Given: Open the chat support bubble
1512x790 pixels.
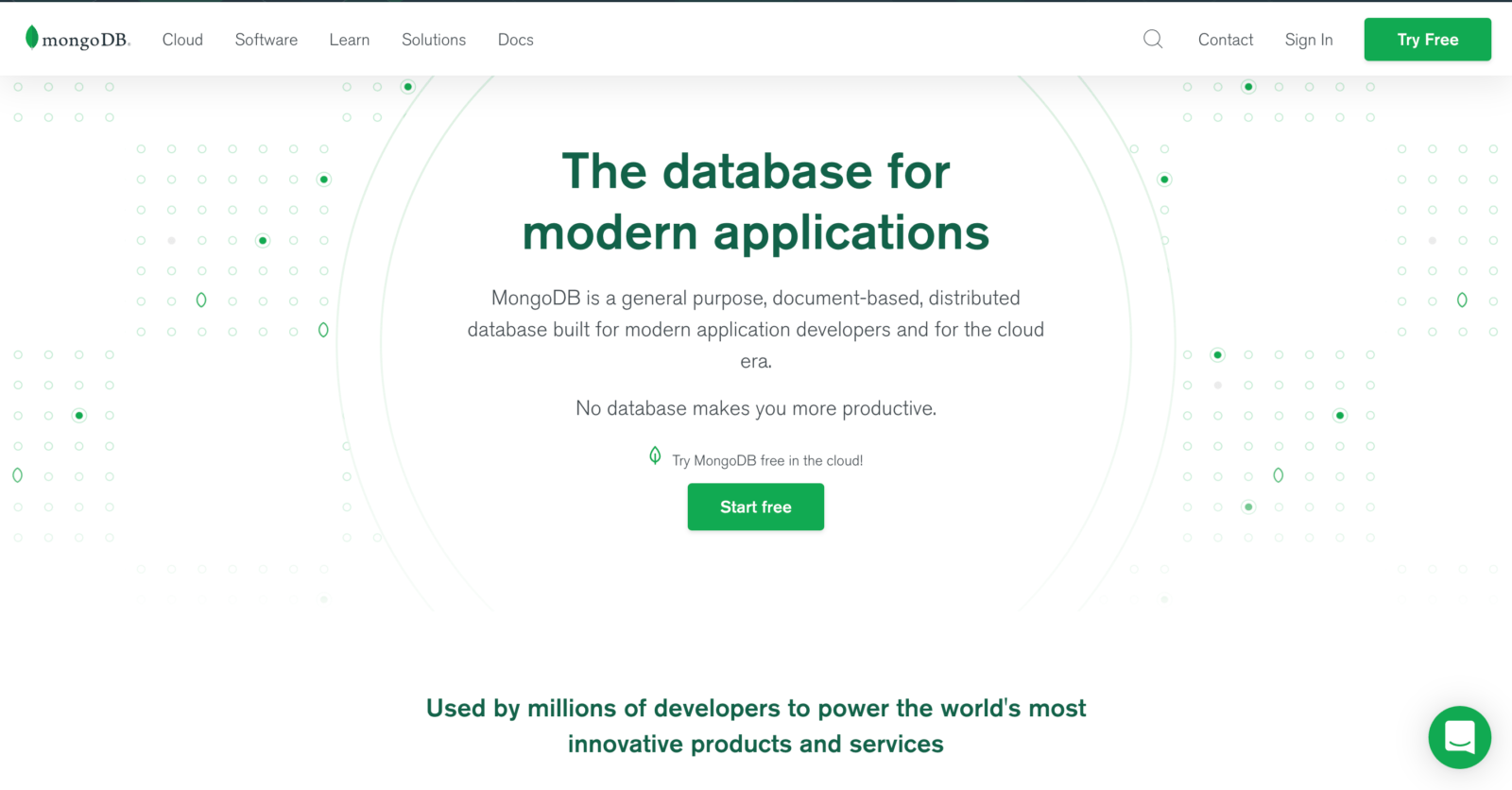Looking at the screenshot, I should pos(1459,737).
